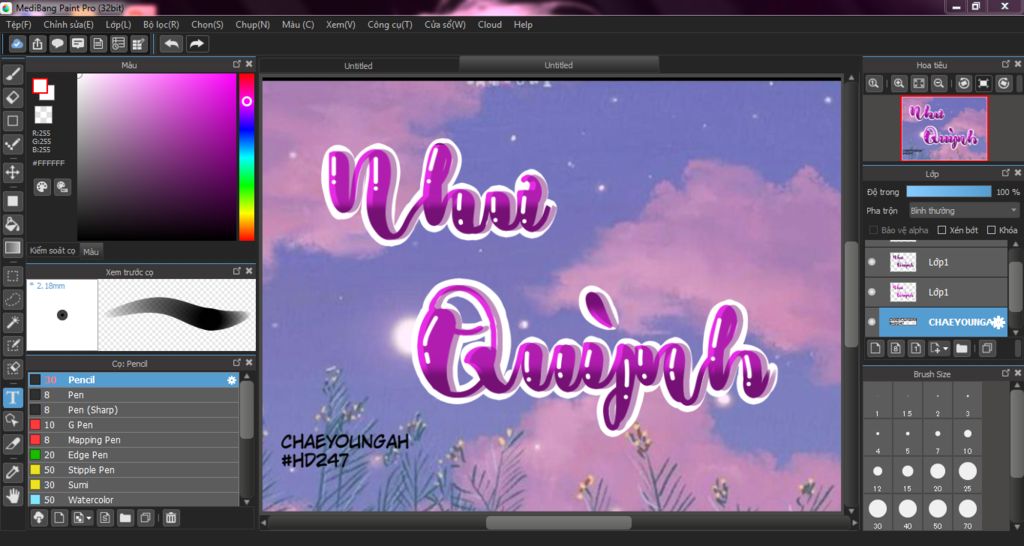The height and width of the screenshot is (546, 1024).
Task: Select the Watercolor brush
Action: pyautogui.click(x=133, y=500)
